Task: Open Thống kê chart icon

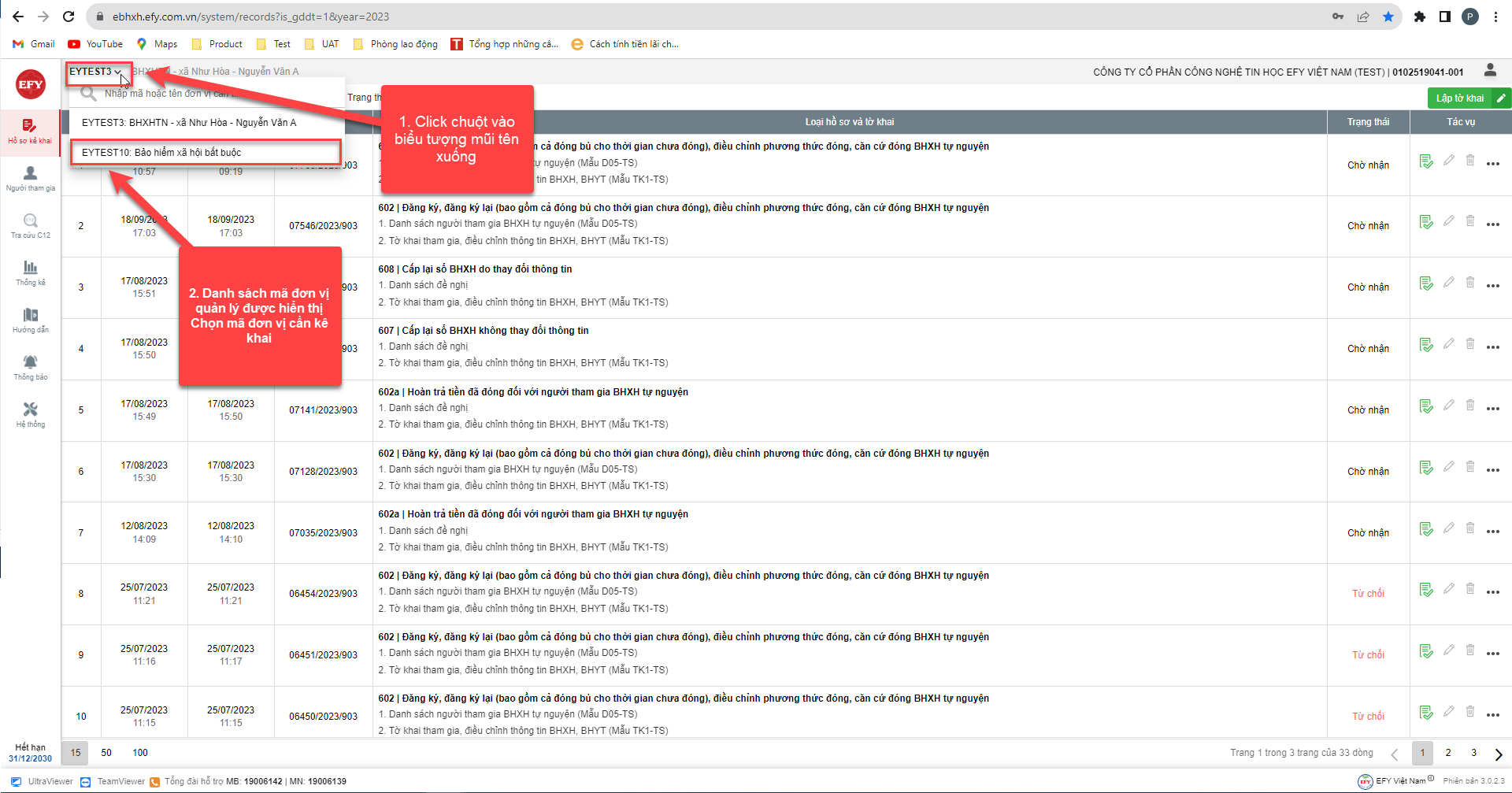Action: (30, 272)
